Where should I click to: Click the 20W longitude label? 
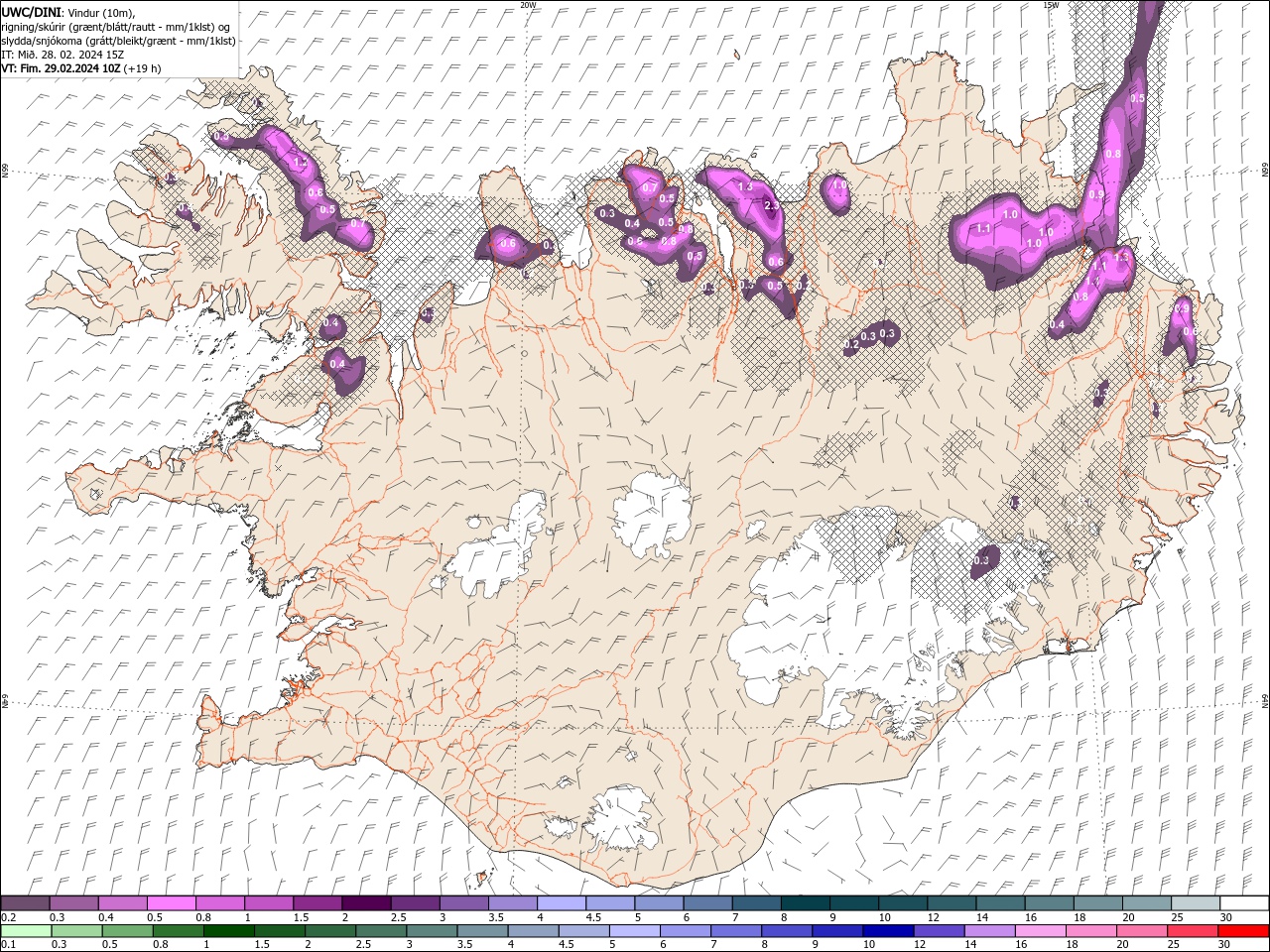(x=529, y=5)
